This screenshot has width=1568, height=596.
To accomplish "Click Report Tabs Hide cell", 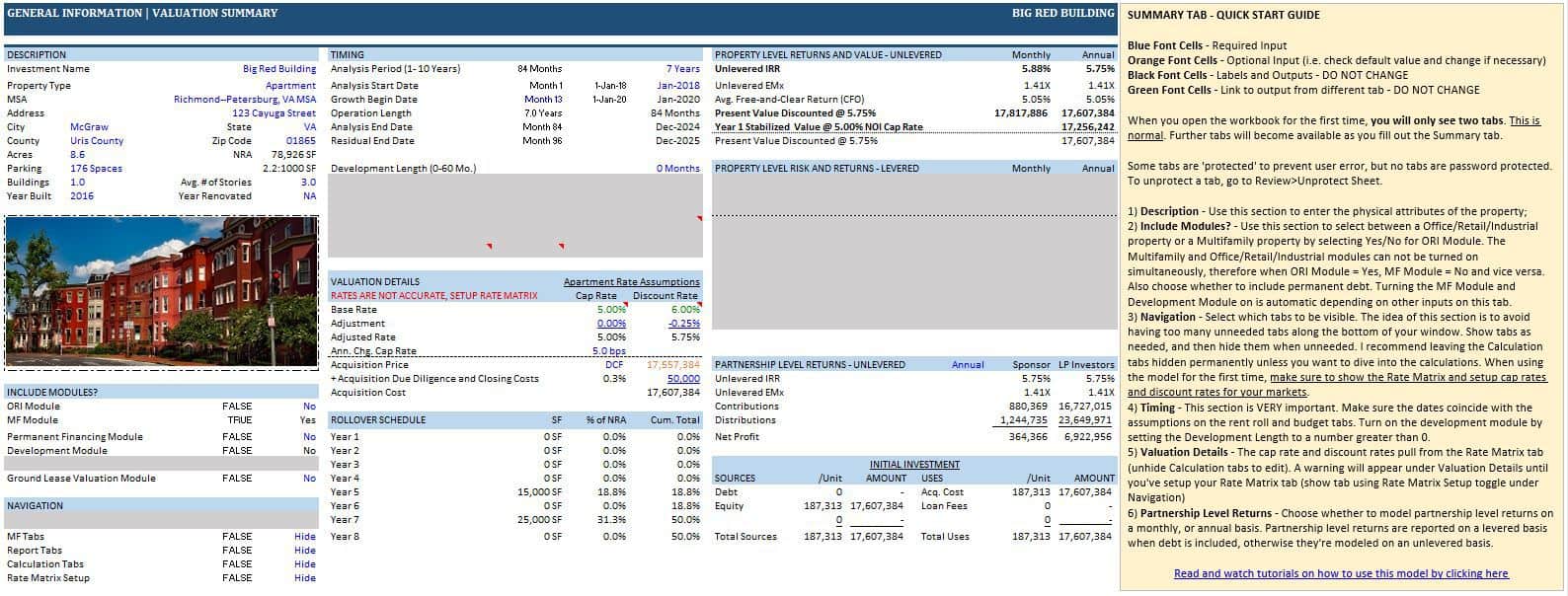I will click(x=305, y=551).
